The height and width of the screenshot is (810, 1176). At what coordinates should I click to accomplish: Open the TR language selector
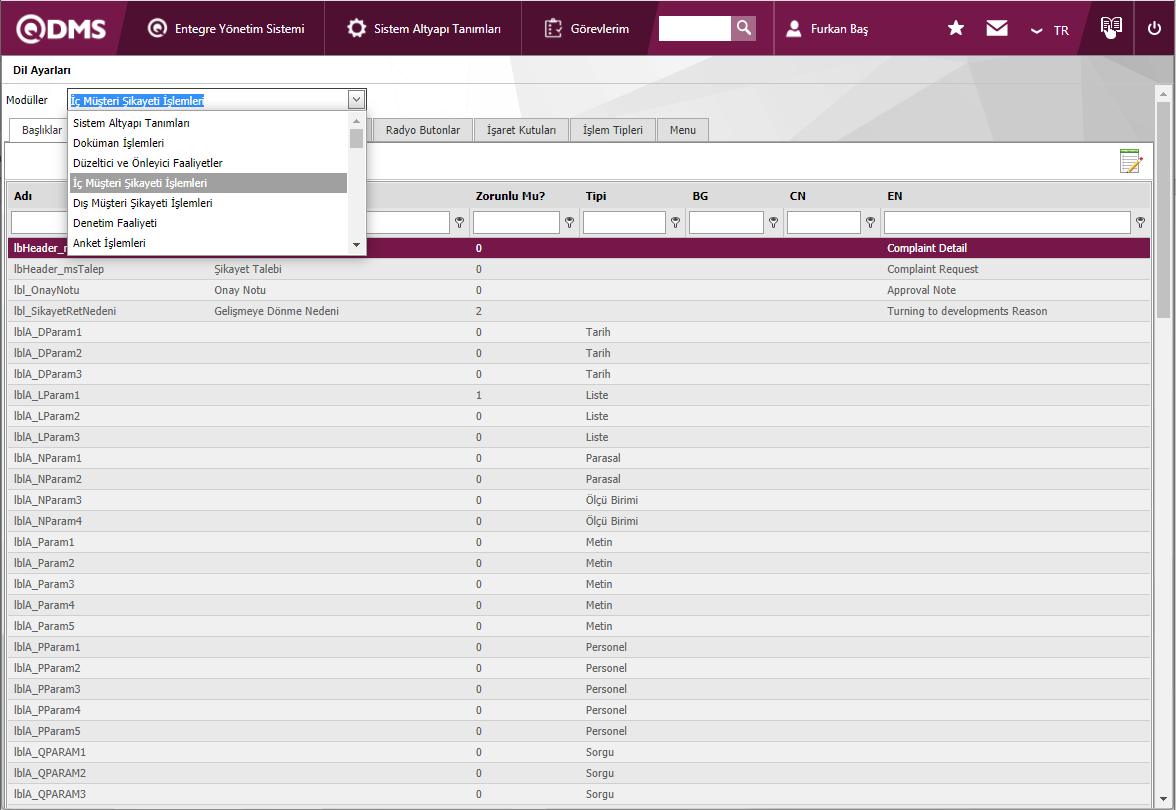click(x=1051, y=30)
